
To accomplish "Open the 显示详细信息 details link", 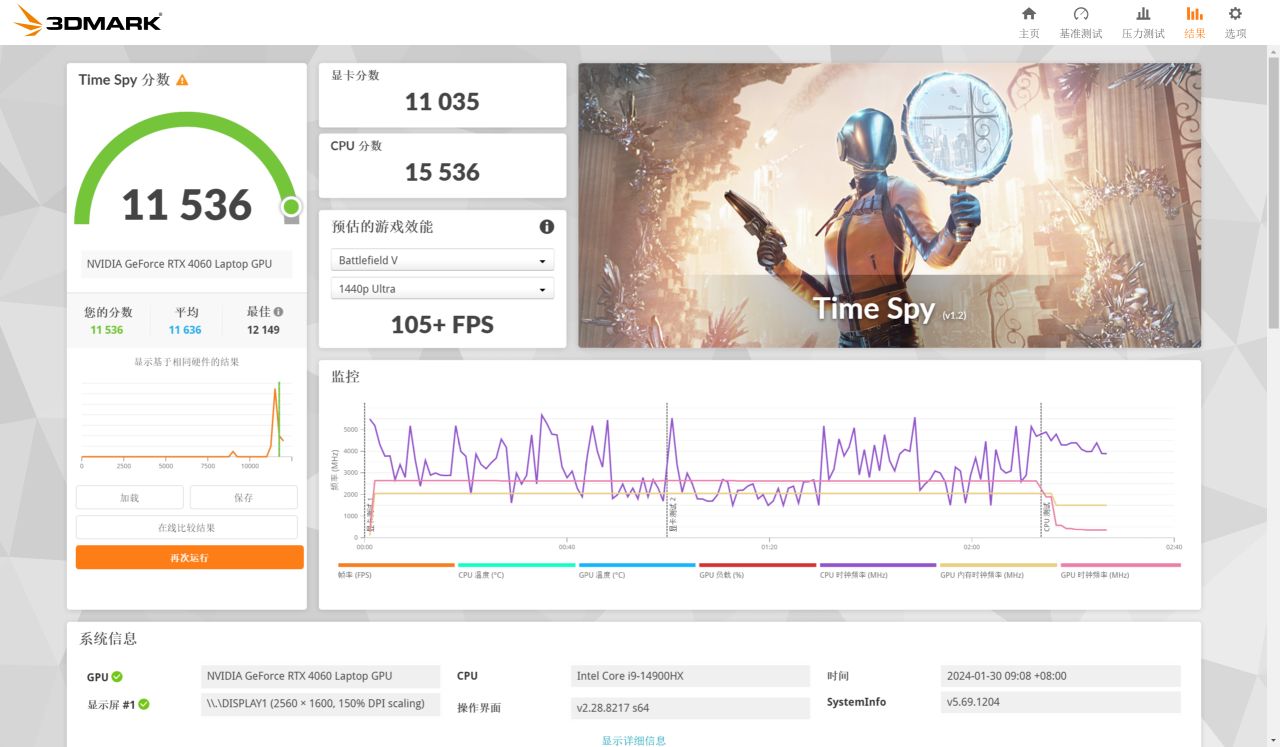I will point(634,741).
